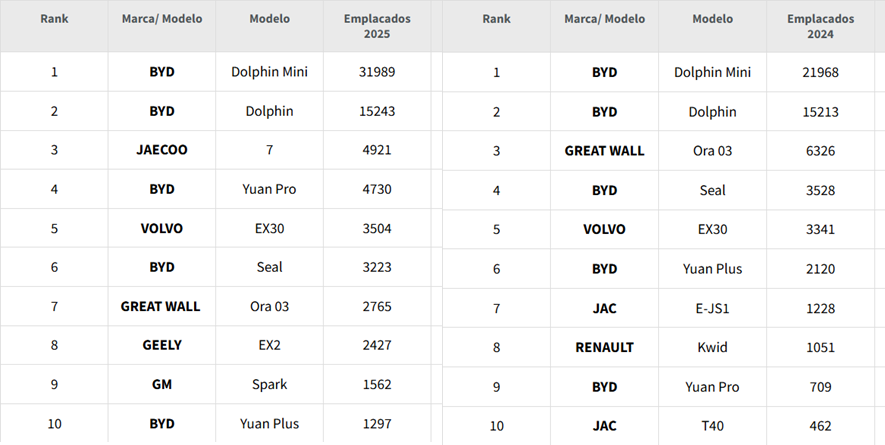The image size is (885, 445).
Task: Click the T40 model cell
Action: [712, 426]
